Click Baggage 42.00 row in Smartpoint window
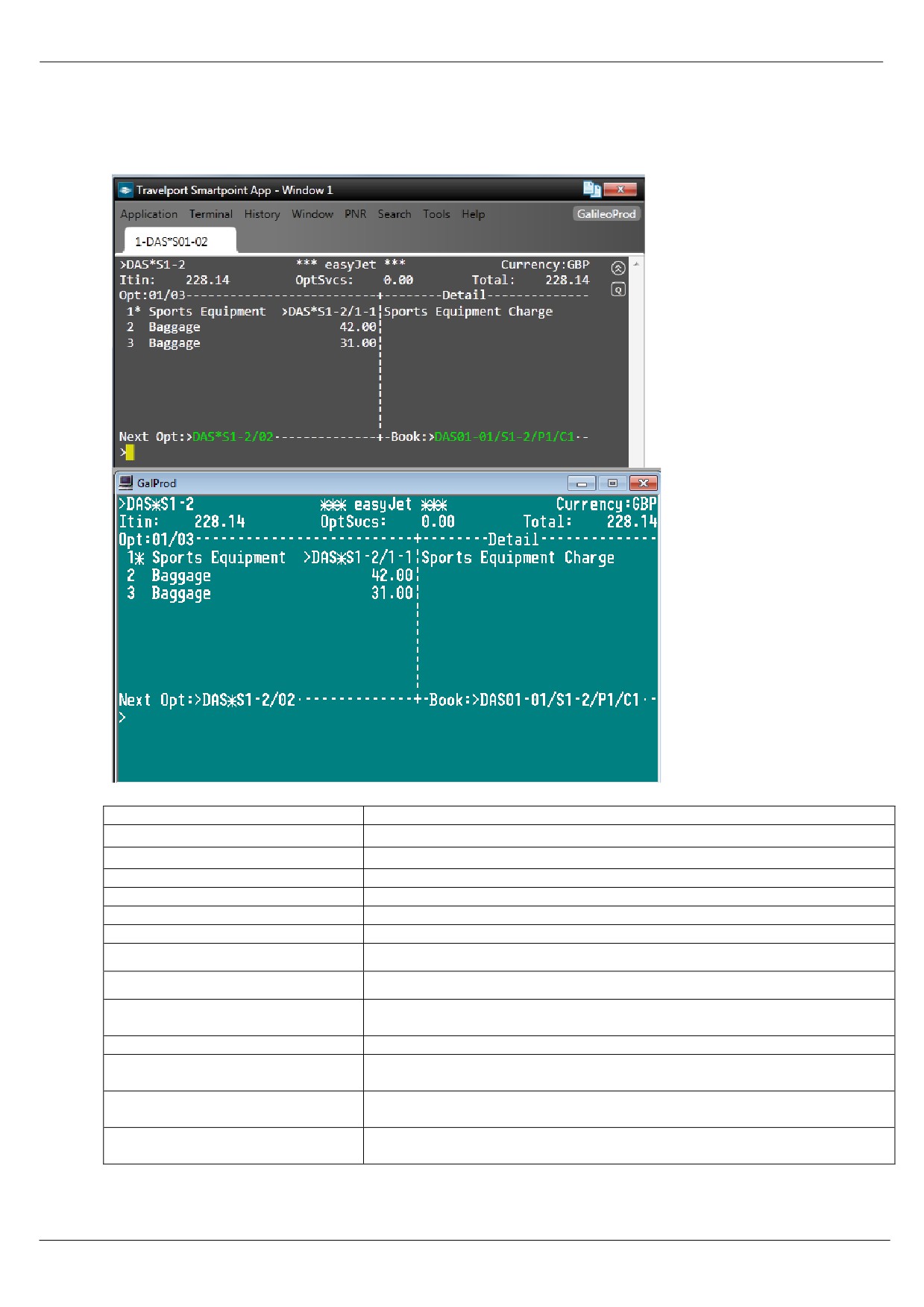 tap(251, 327)
